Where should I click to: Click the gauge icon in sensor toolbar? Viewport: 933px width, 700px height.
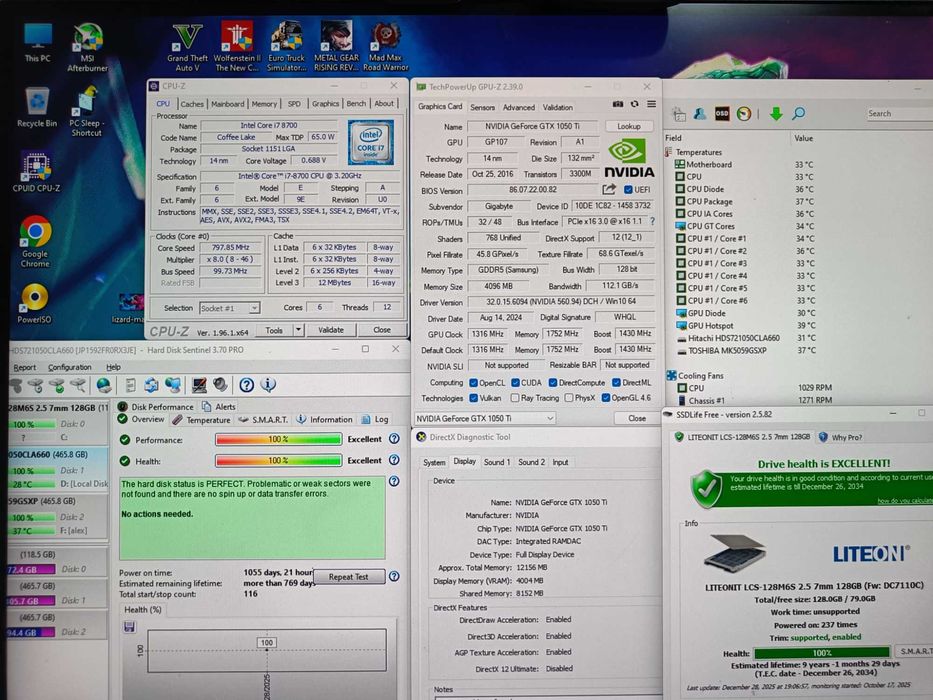744,113
